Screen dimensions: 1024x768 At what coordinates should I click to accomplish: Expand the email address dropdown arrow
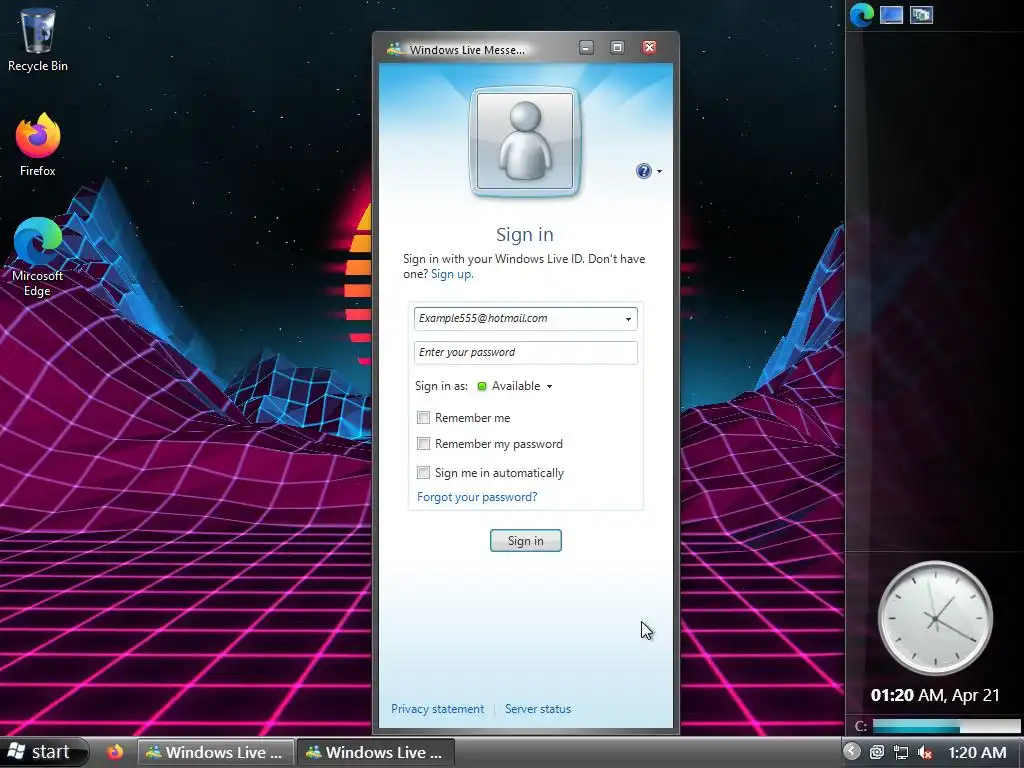628,319
